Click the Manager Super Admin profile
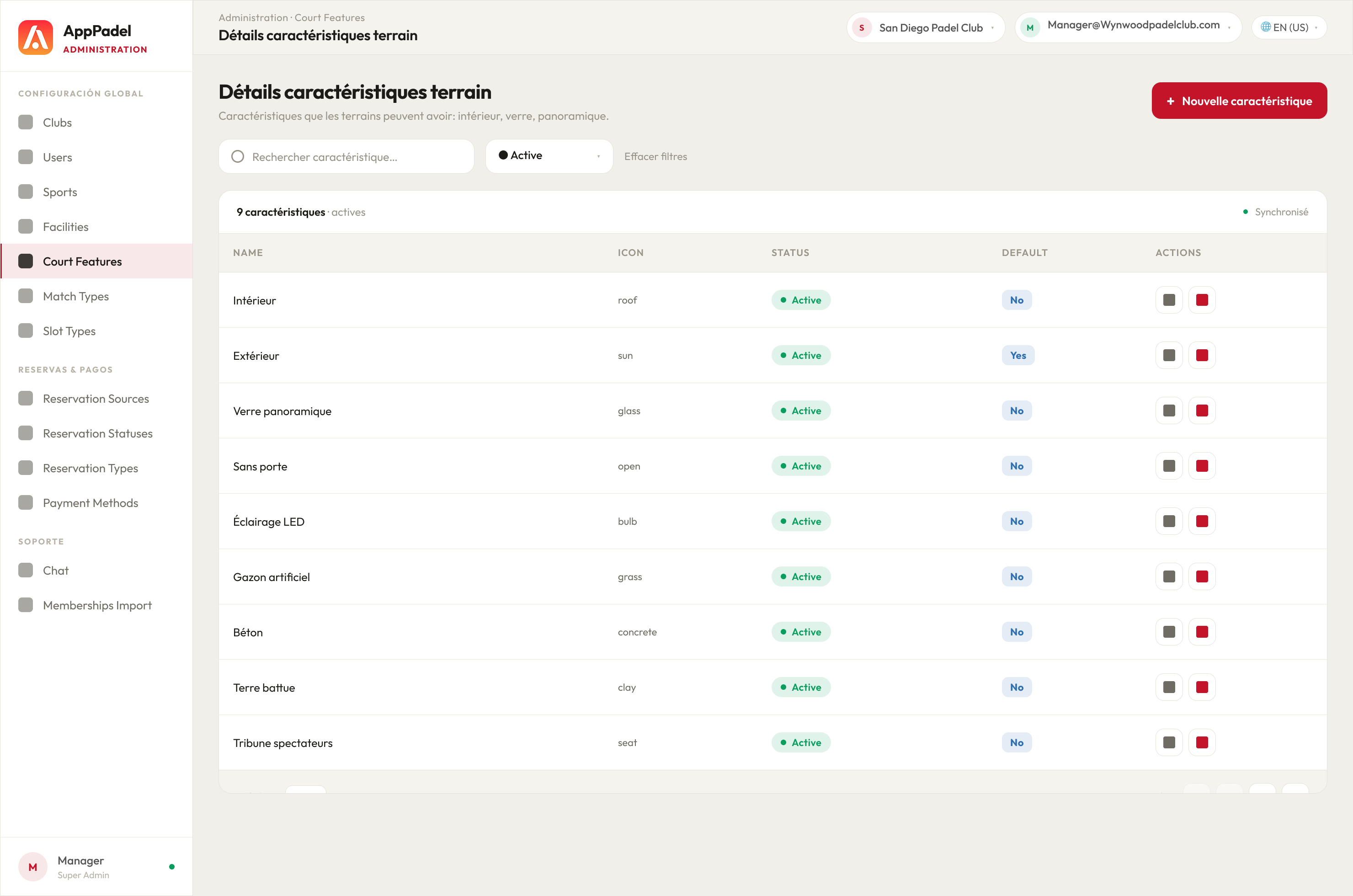Image resolution: width=1353 pixels, height=896 pixels. click(x=96, y=867)
